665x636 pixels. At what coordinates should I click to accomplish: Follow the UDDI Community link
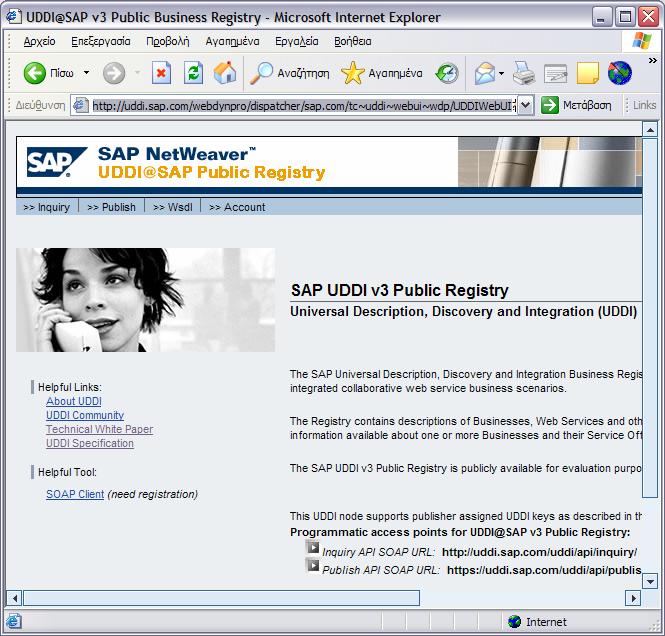point(85,415)
